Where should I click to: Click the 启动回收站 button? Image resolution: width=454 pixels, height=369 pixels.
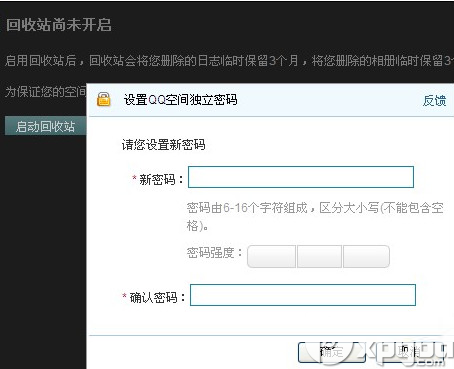click(46, 126)
